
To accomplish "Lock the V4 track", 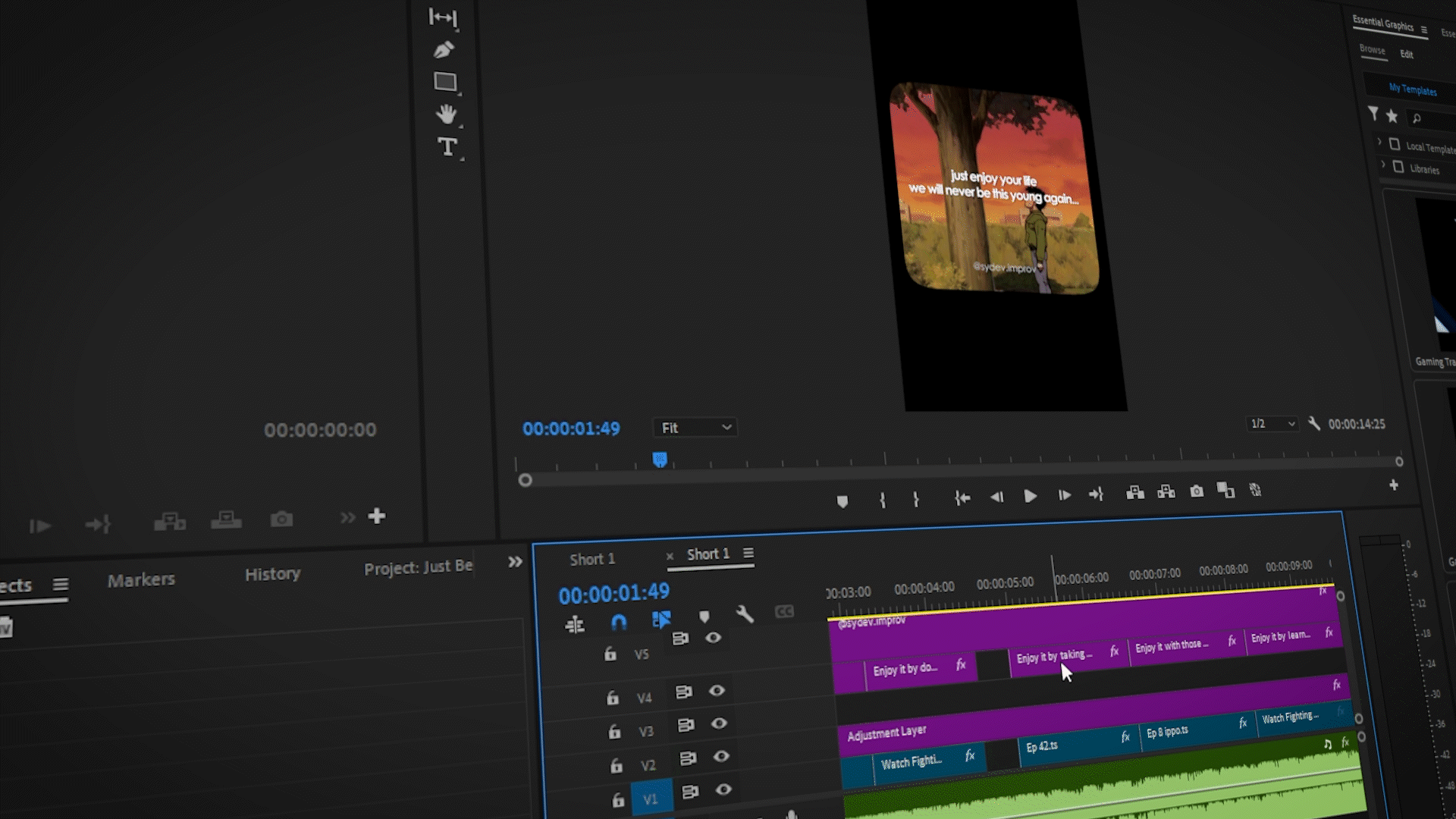I will click(x=613, y=698).
